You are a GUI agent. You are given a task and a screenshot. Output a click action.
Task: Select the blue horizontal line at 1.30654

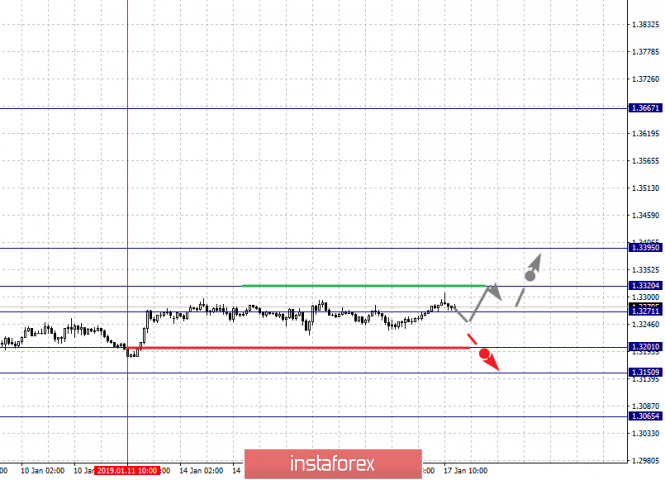(x=313, y=416)
